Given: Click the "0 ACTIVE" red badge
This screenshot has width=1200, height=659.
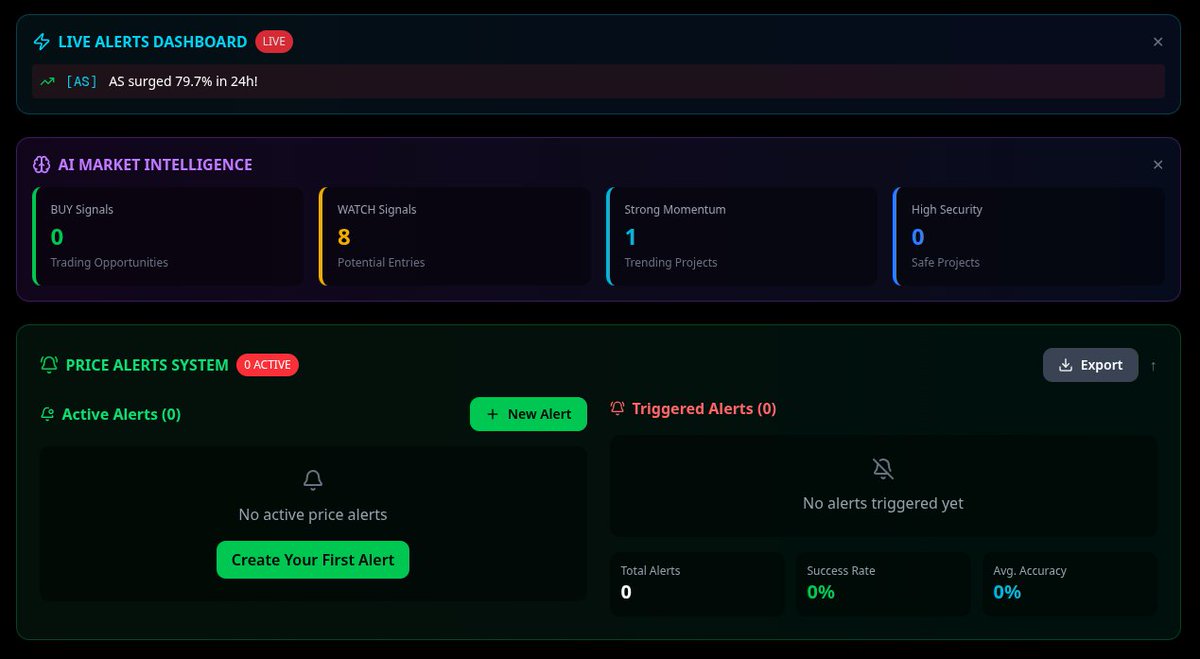Looking at the screenshot, I should pos(267,365).
